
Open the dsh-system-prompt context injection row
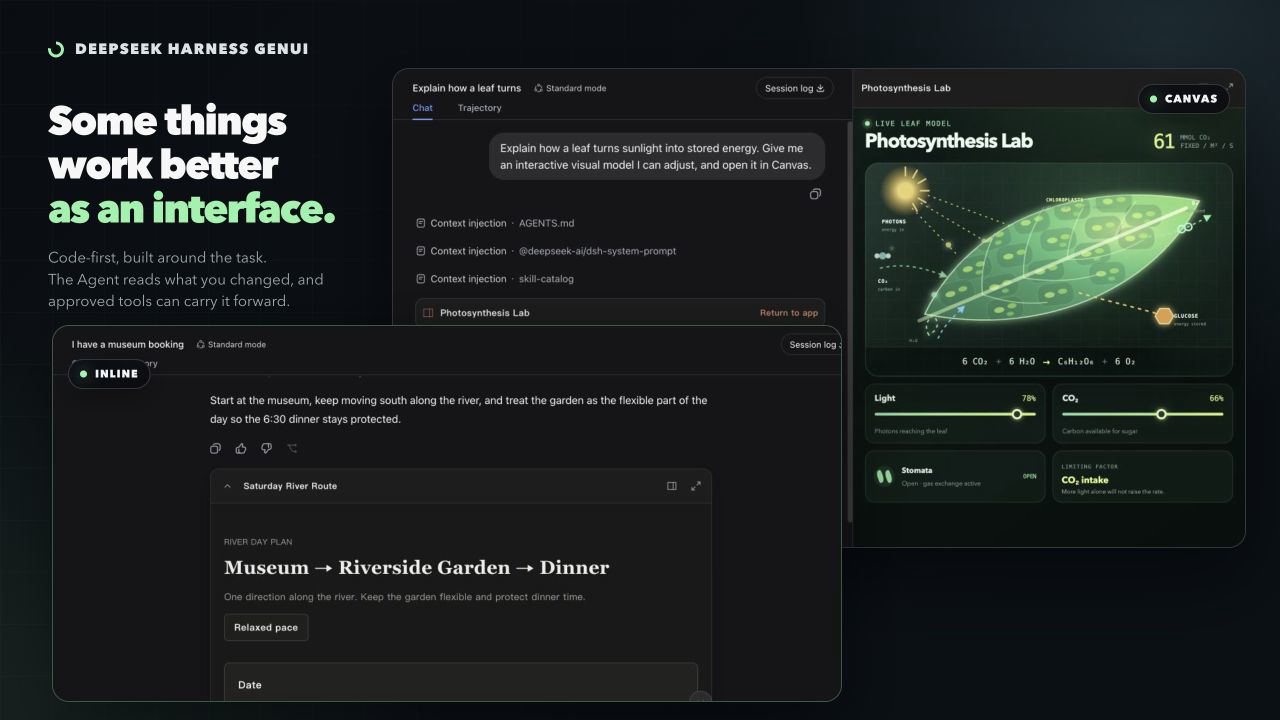click(546, 251)
